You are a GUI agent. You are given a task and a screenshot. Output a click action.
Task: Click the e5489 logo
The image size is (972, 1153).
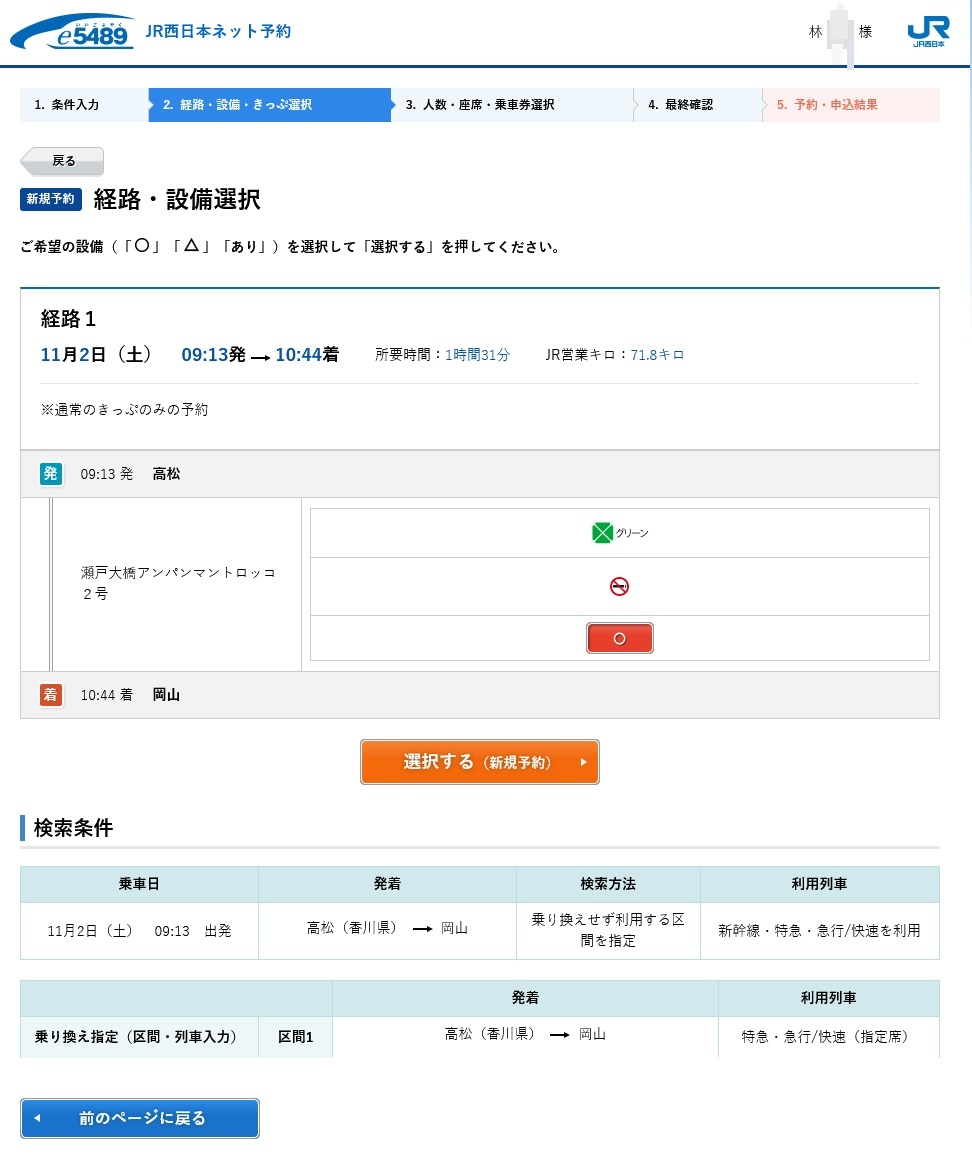(72, 32)
